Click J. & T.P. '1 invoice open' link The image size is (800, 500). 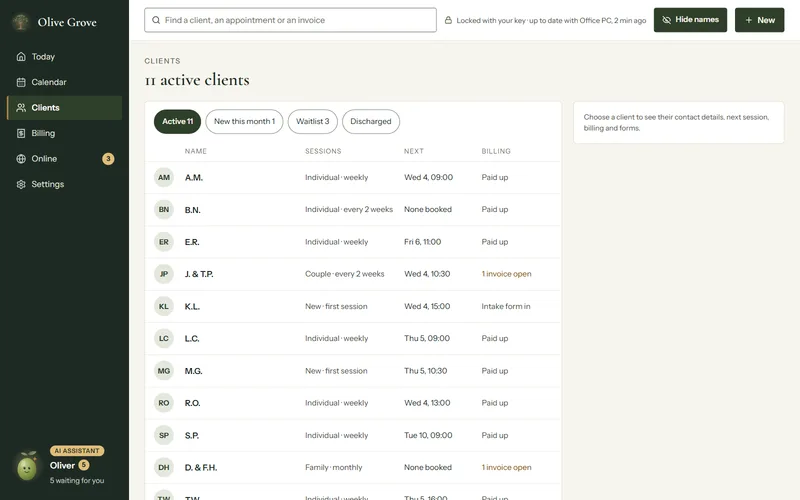[x=507, y=274]
